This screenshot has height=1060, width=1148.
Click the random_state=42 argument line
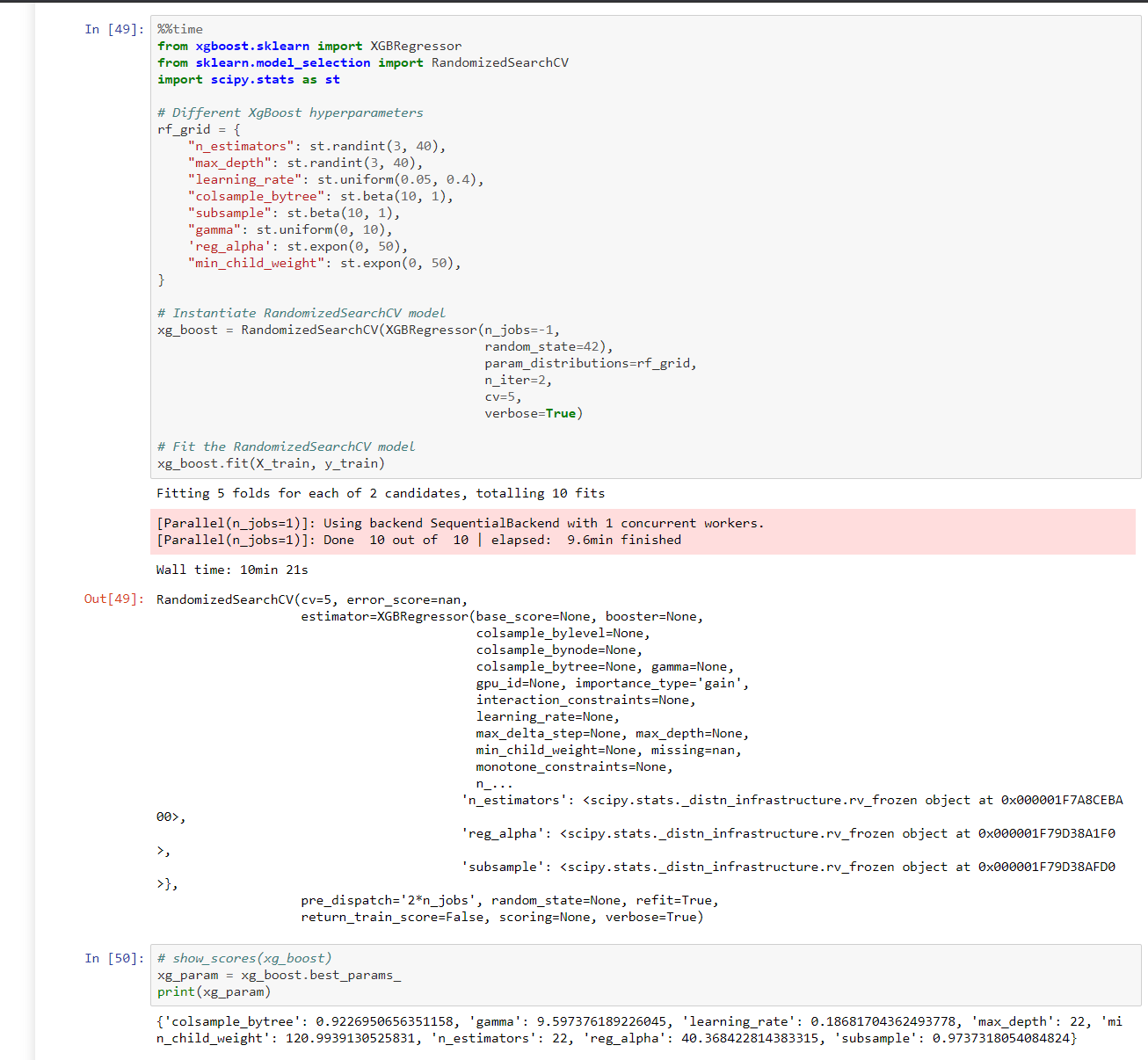point(549,346)
